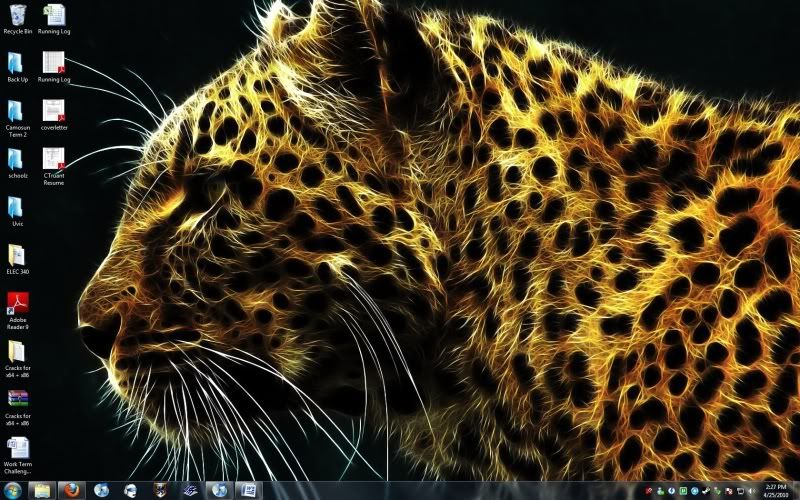Click the red tray icon in the notification area

pyautogui.click(x=649, y=491)
